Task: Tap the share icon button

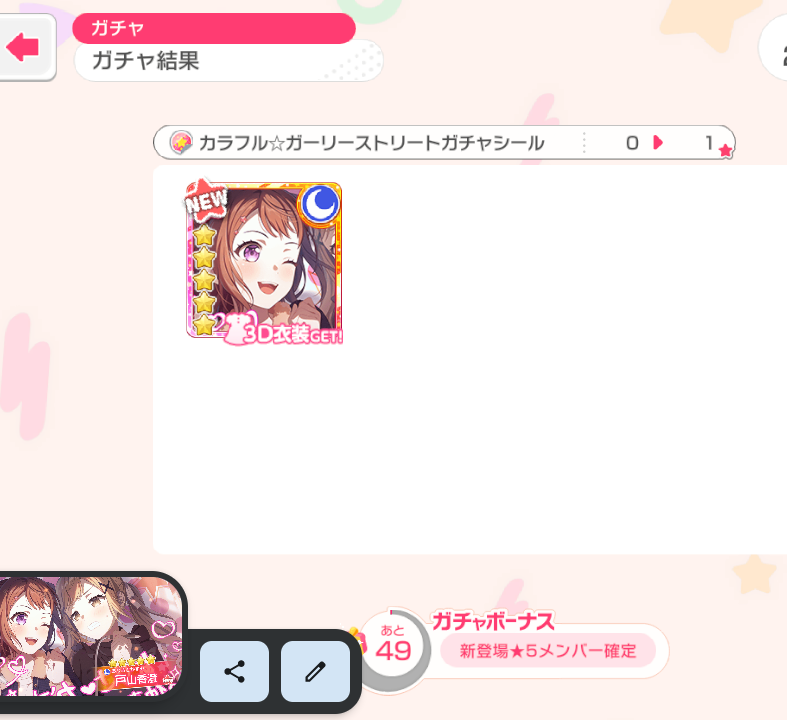Action: pos(234,671)
